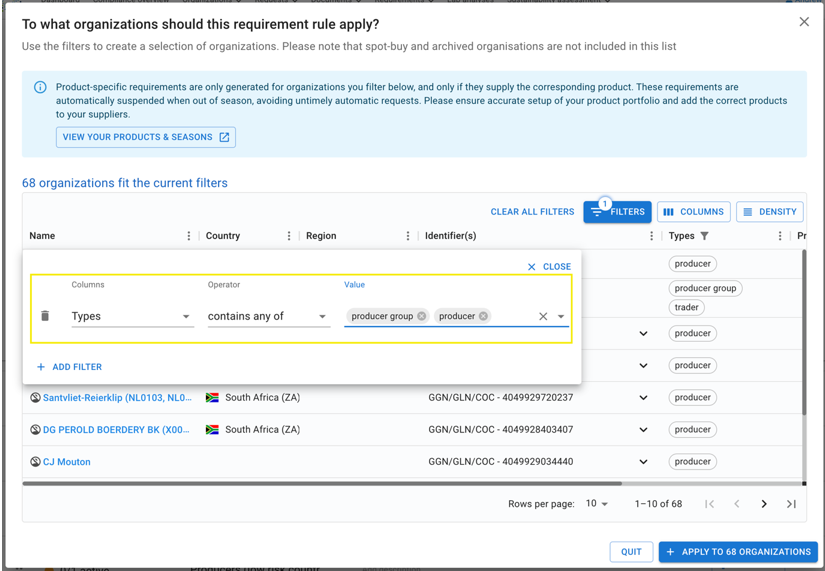Click '68 organizations fit the current filters' text

(125, 183)
